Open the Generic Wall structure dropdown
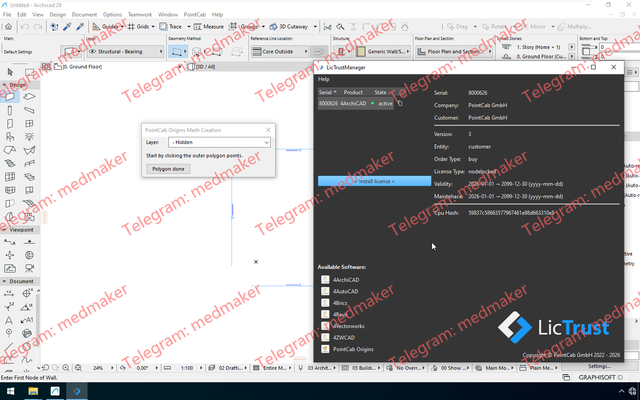The width and height of the screenshot is (640, 400). [x=383, y=51]
